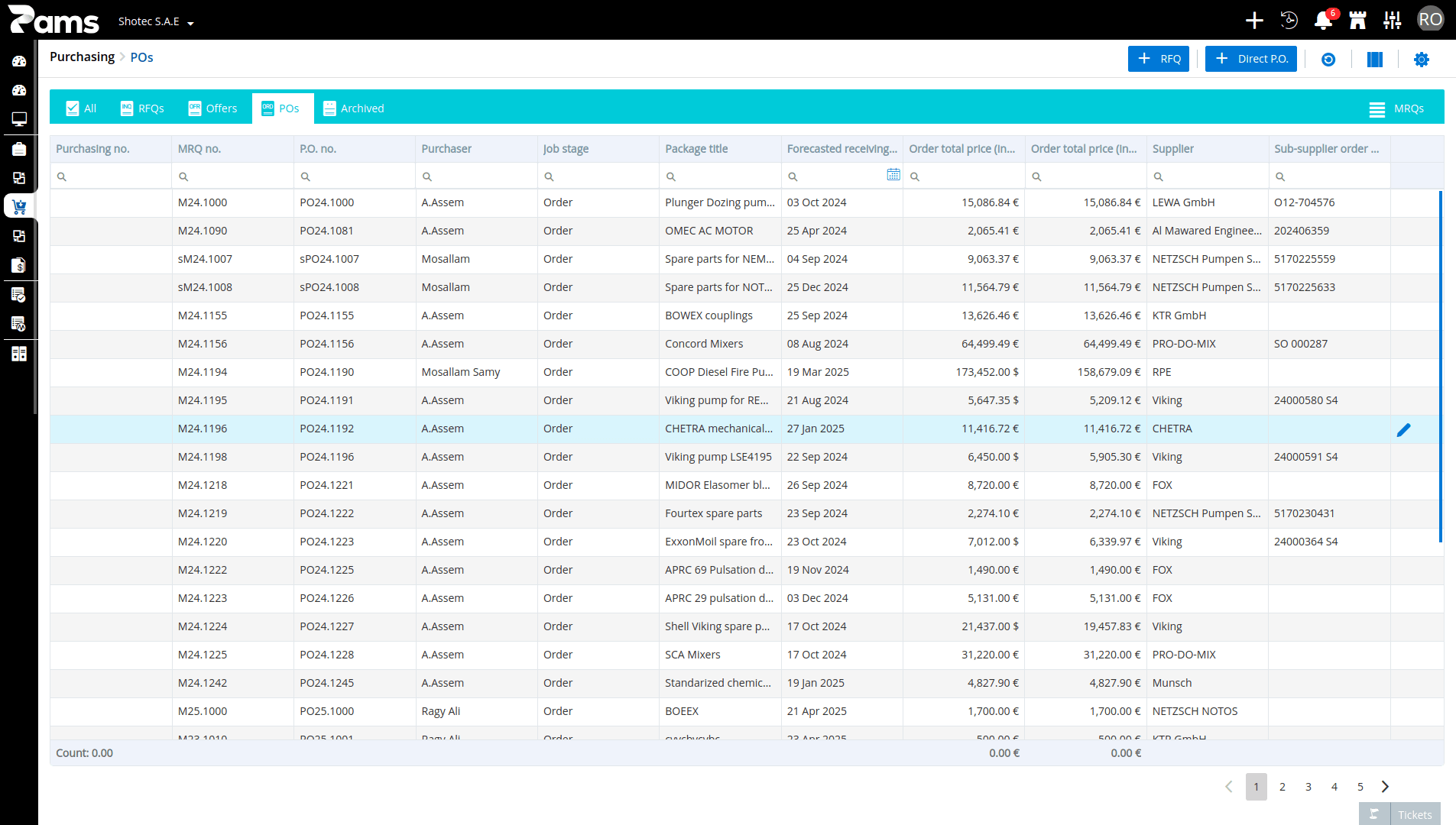
Task: Click the Direct P.O. button
Action: [1251, 59]
